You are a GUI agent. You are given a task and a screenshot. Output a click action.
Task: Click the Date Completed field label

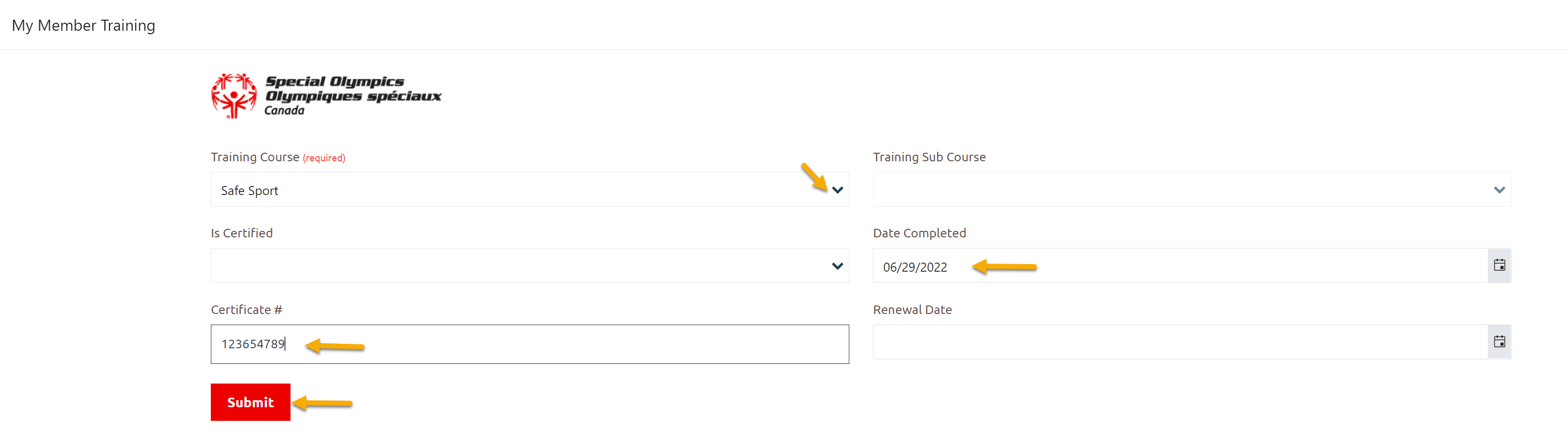point(919,233)
